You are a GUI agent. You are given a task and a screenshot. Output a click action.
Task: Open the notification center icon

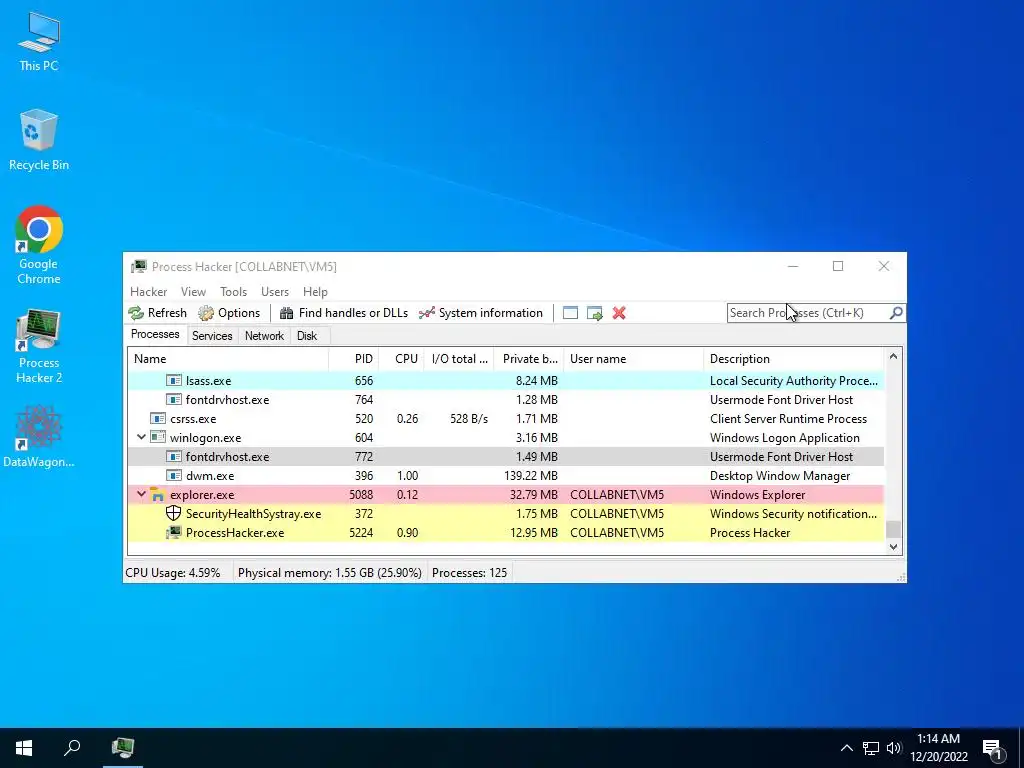tap(993, 749)
